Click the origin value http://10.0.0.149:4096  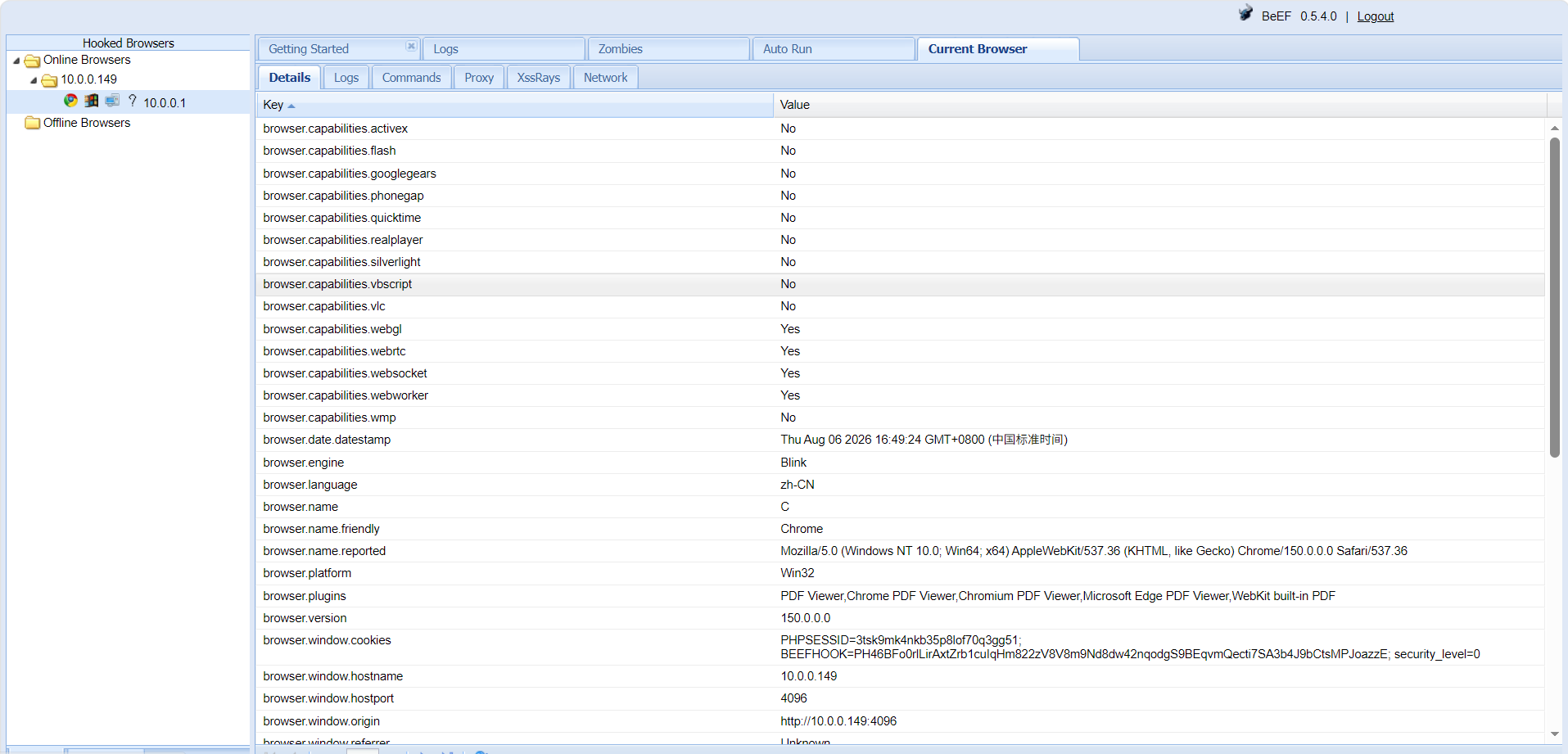tap(838, 721)
